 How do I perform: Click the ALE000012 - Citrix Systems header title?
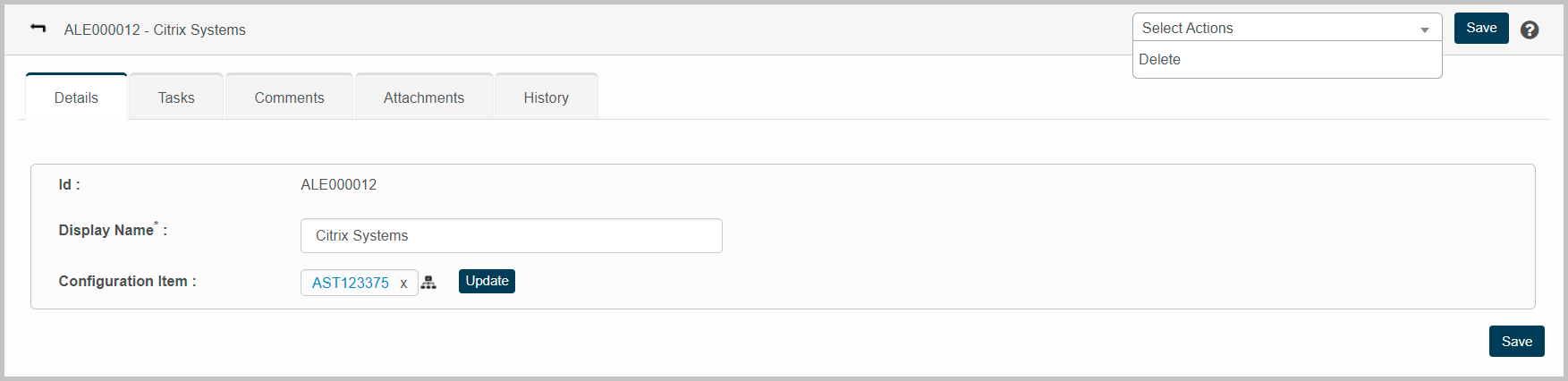155,30
